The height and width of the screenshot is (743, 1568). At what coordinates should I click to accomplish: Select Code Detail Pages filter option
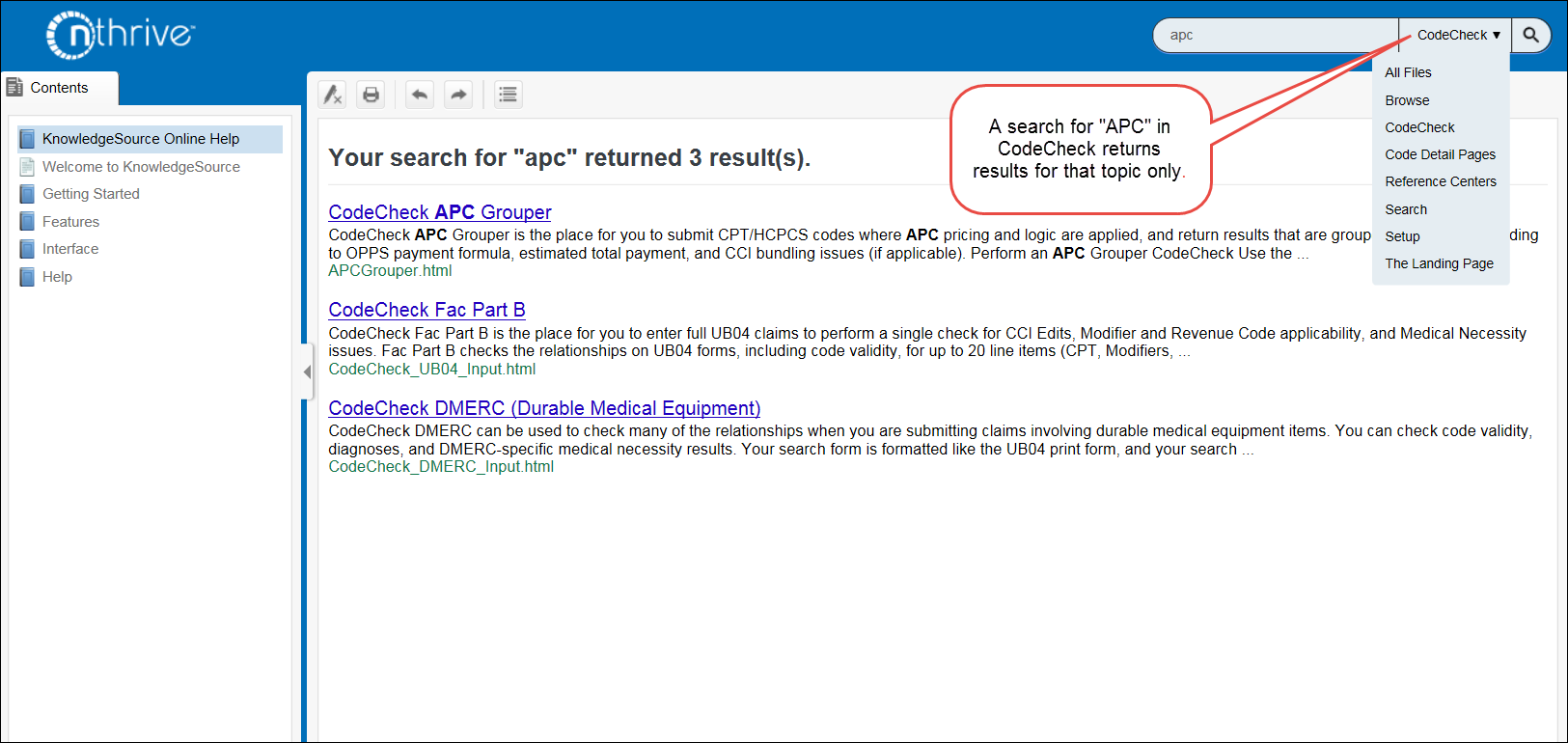click(x=1440, y=154)
